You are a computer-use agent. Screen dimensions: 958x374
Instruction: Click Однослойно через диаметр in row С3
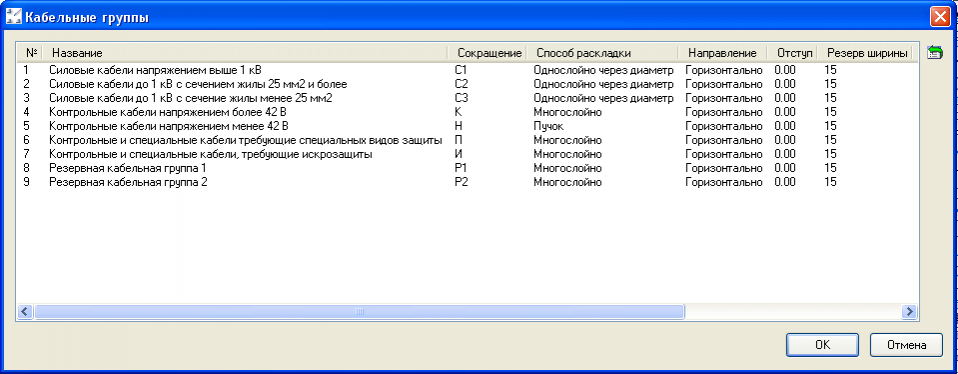pyautogui.click(x=603, y=98)
